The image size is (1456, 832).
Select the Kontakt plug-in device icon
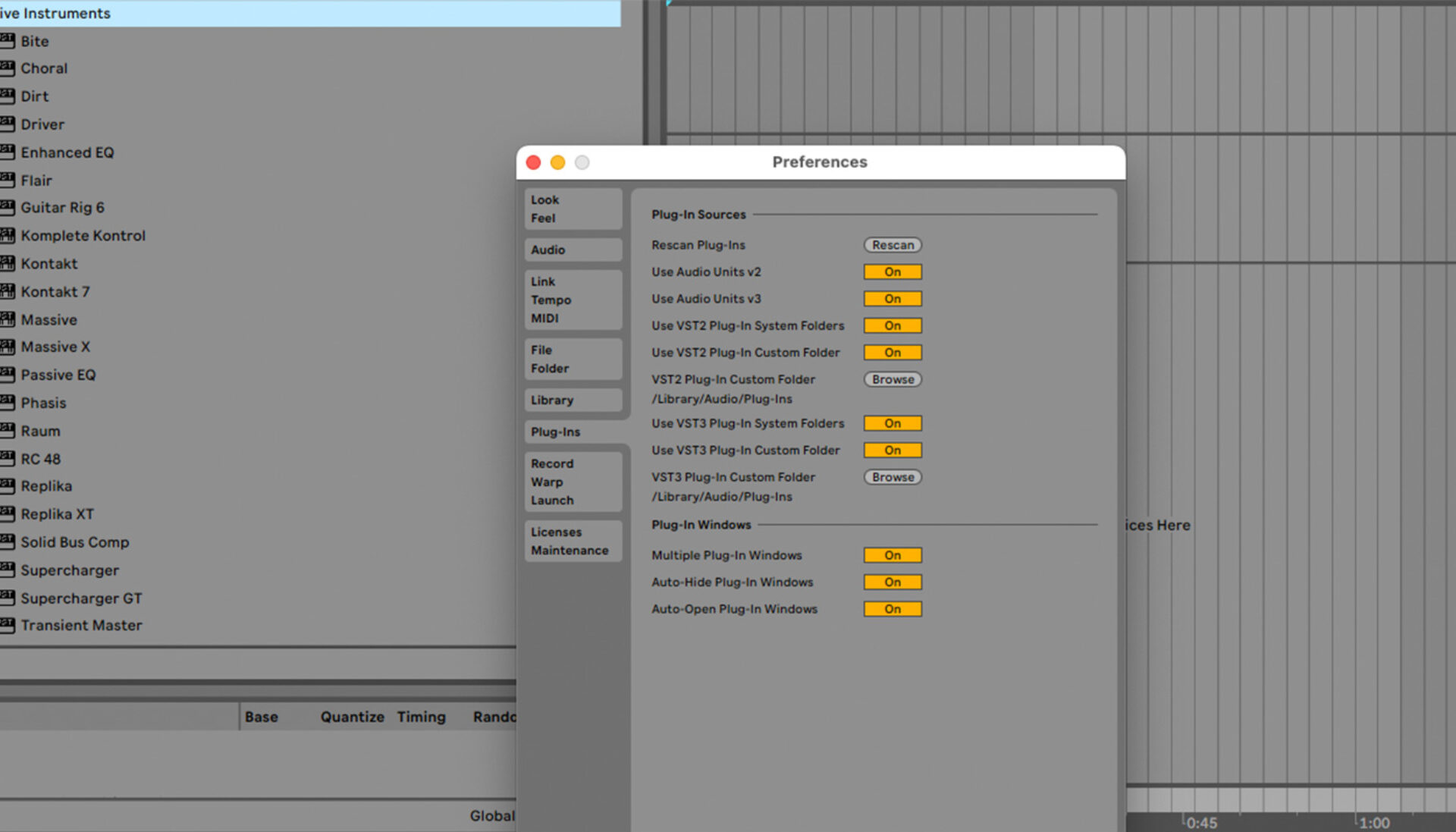click(x=8, y=263)
